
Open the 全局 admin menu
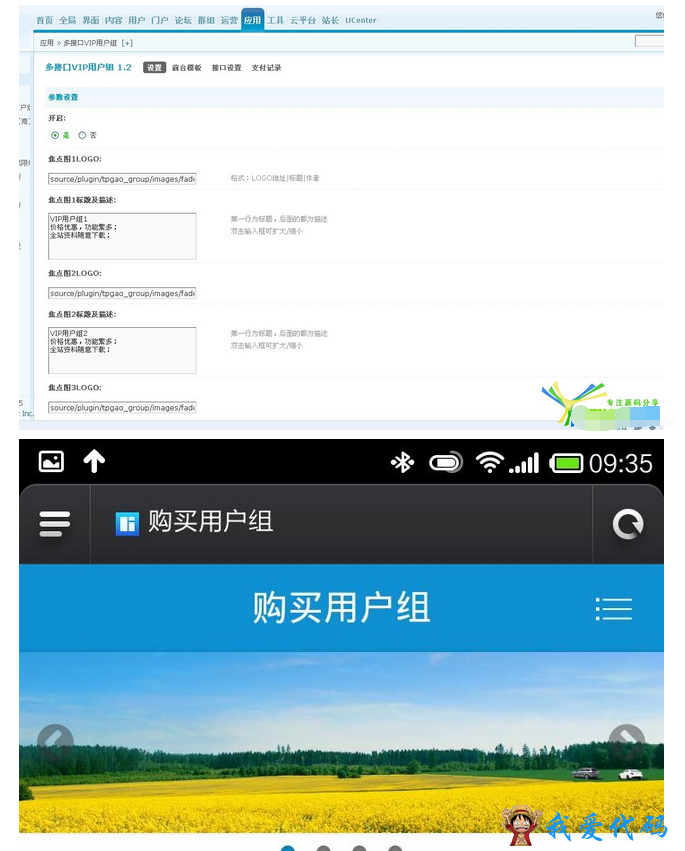(x=67, y=20)
